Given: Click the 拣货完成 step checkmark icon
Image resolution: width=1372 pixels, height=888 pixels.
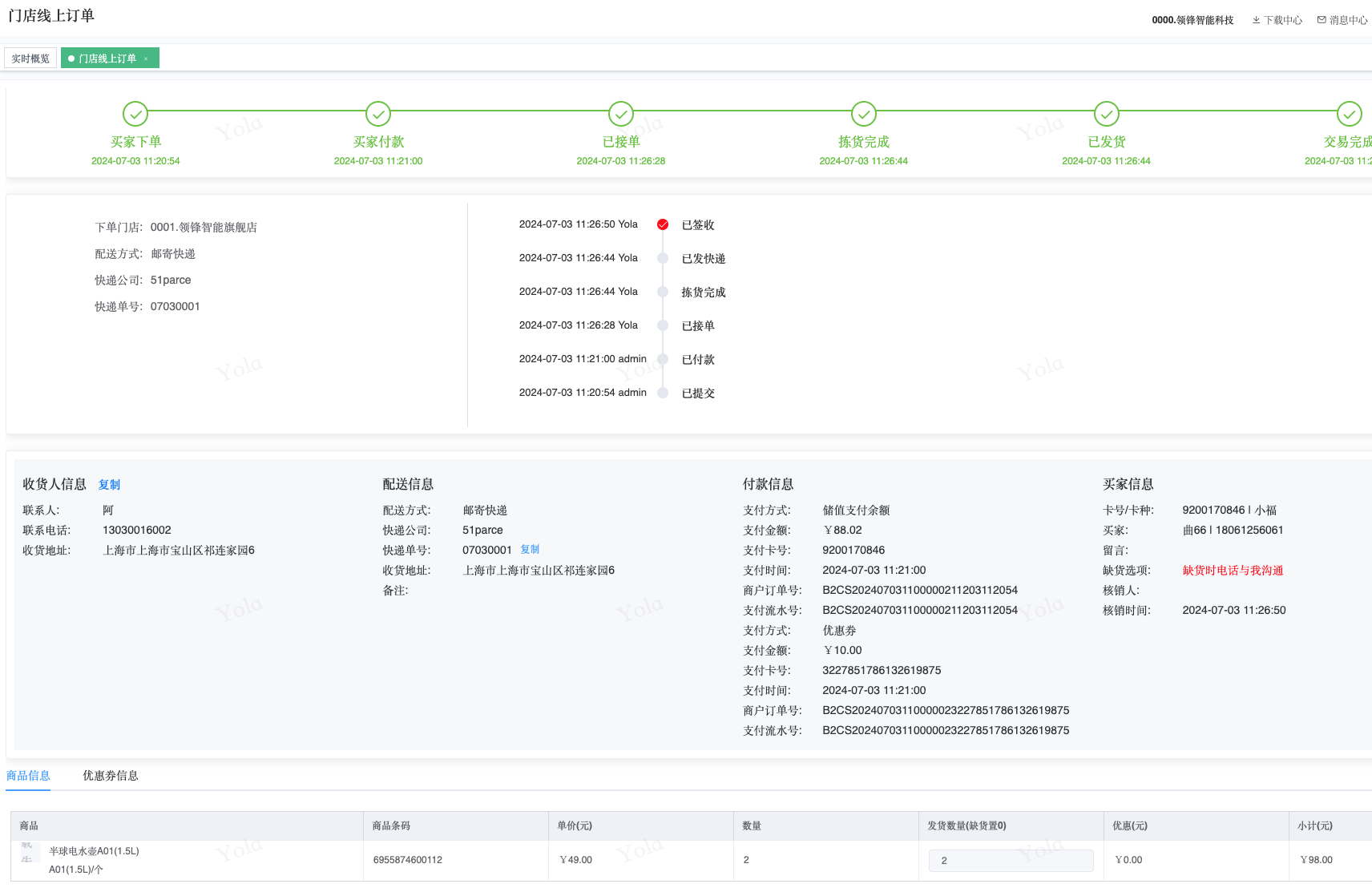Looking at the screenshot, I should click(864, 114).
